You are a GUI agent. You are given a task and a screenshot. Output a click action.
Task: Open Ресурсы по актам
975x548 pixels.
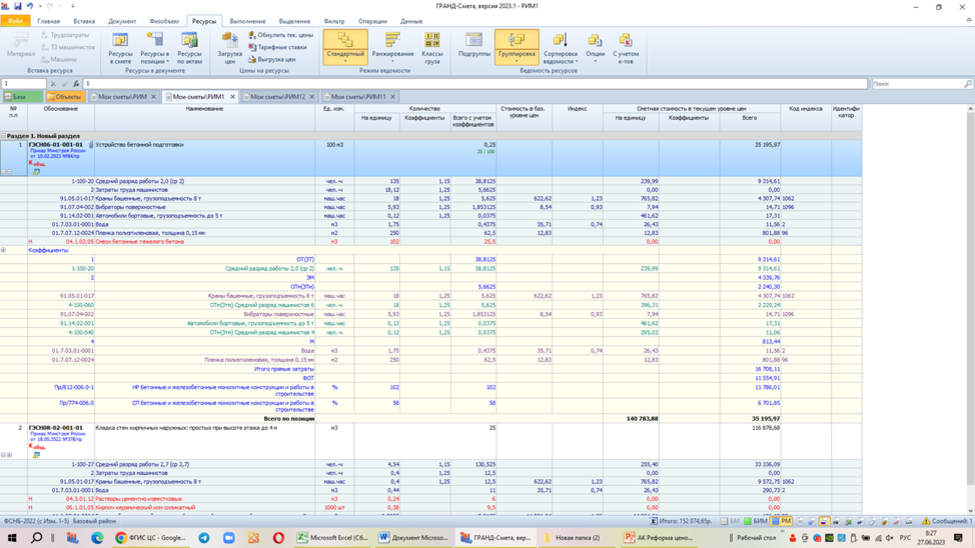point(189,49)
